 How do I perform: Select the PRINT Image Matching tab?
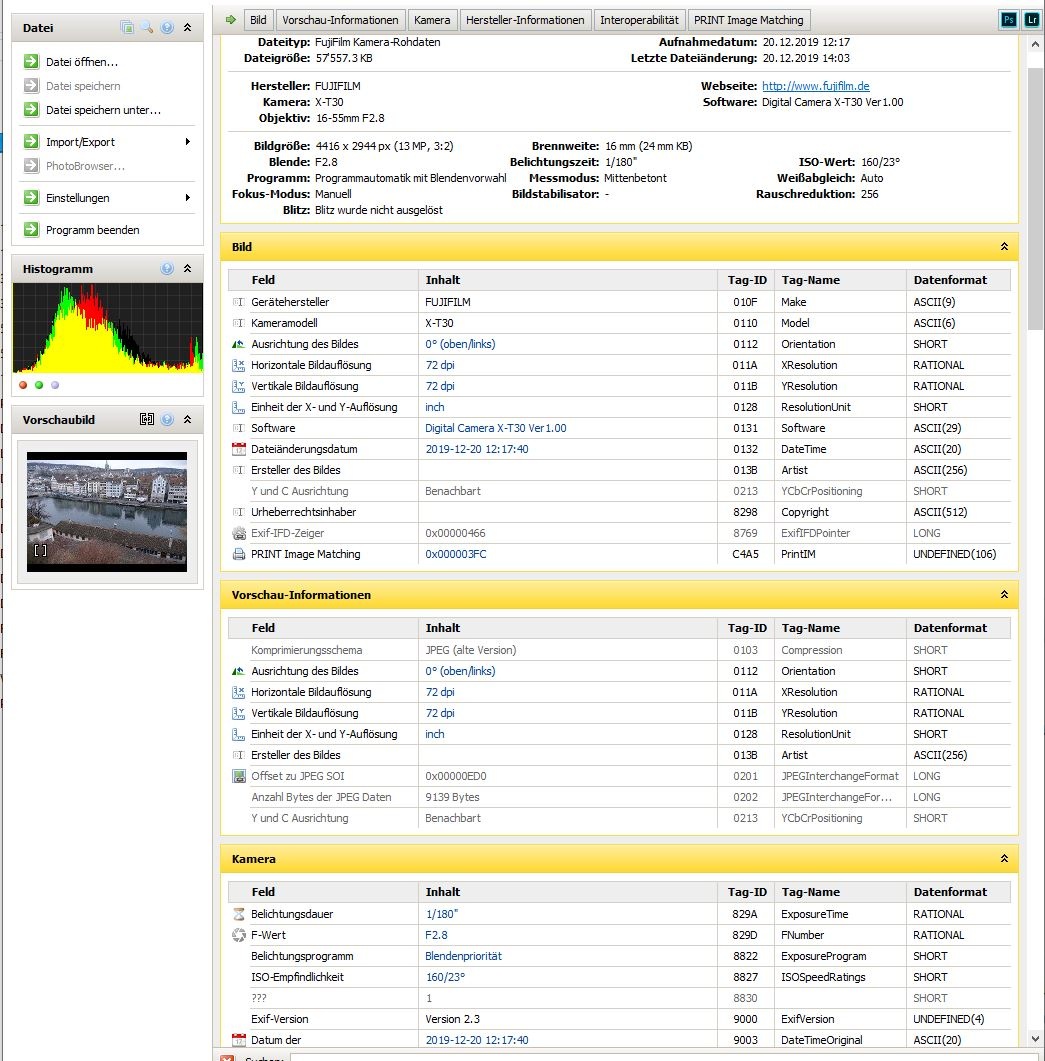749,20
